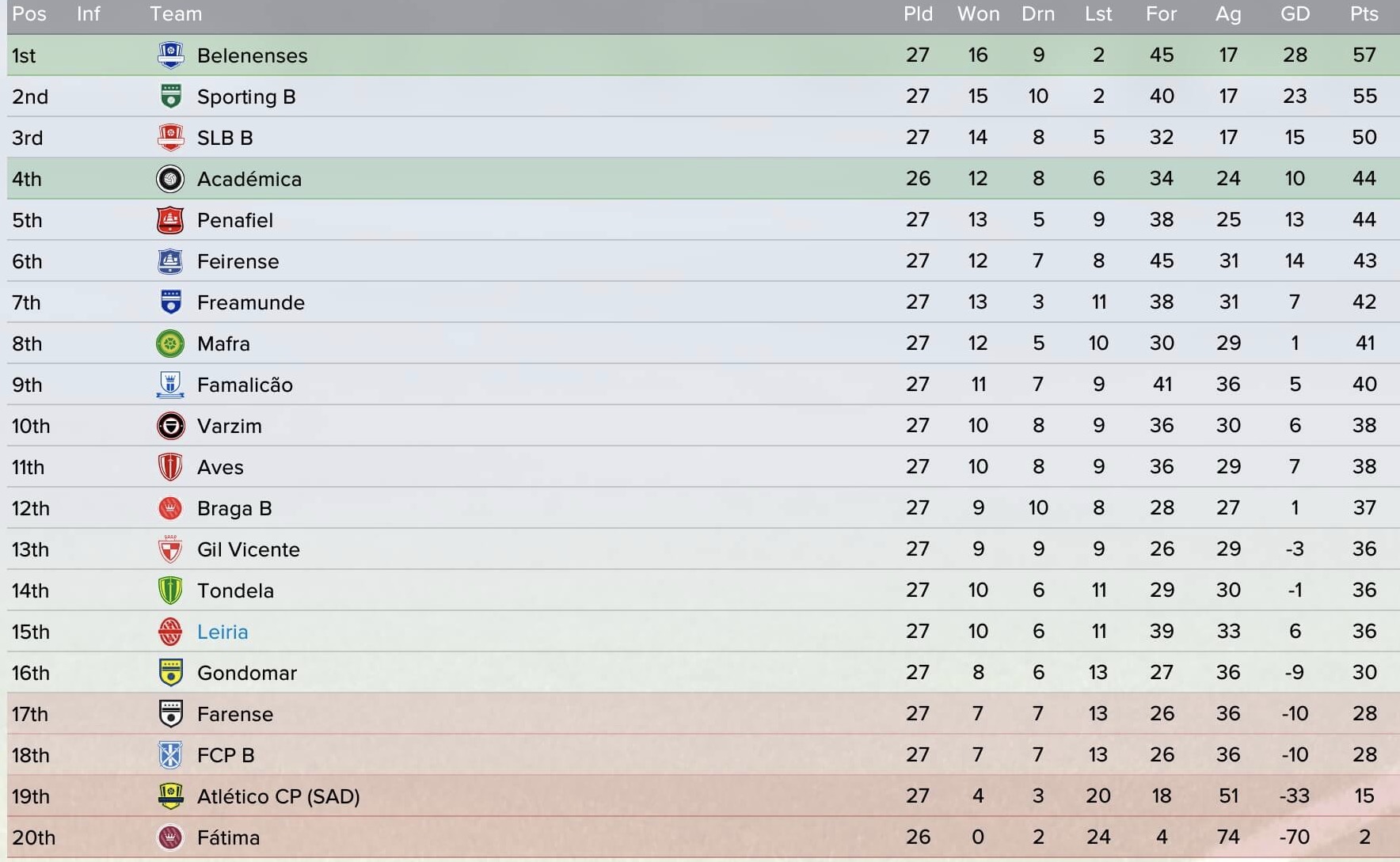
Task: Click the Fátima maroon club badge
Action: coord(170,837)
